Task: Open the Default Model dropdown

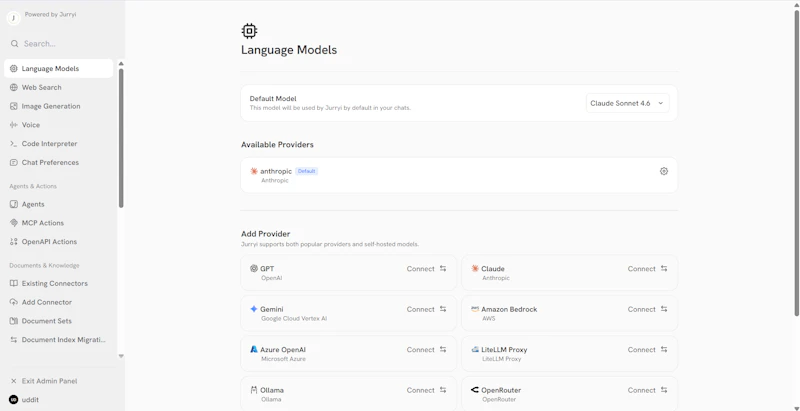Action: point(628,103)
